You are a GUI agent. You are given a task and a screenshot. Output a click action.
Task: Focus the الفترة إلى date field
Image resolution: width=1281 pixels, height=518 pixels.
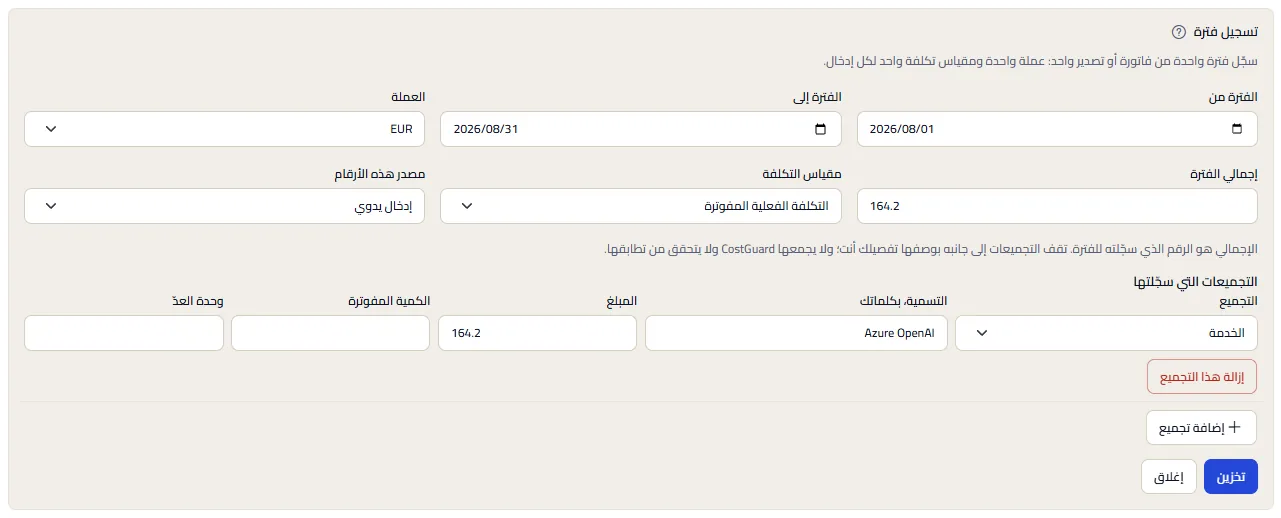point(641,129)
